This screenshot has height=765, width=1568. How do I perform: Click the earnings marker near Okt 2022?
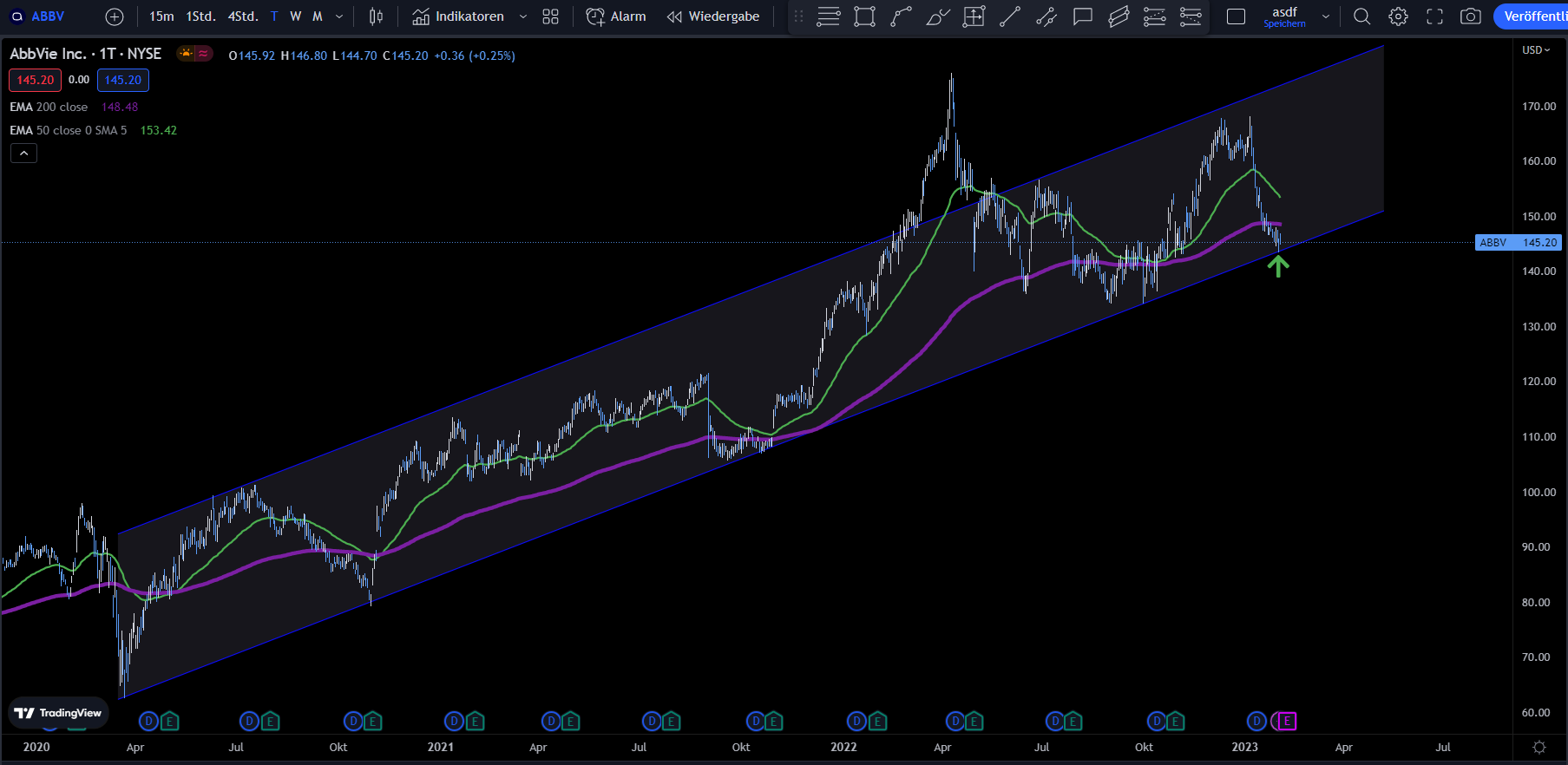(x=1176, y=721)
